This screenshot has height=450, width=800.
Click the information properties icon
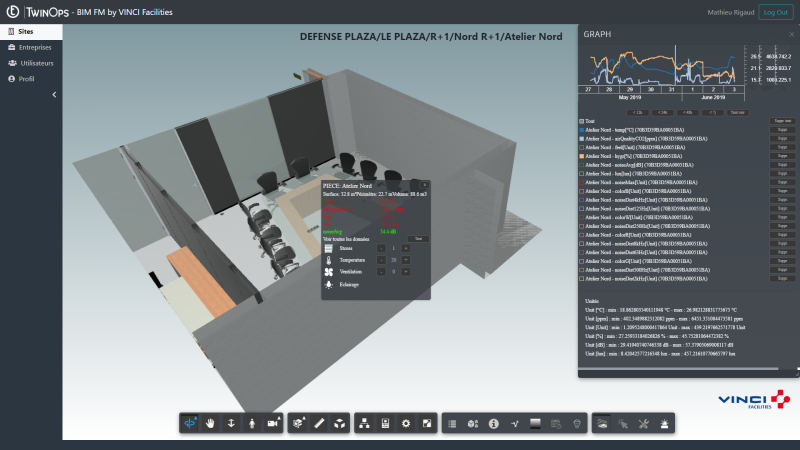click(x=493, y=424)
